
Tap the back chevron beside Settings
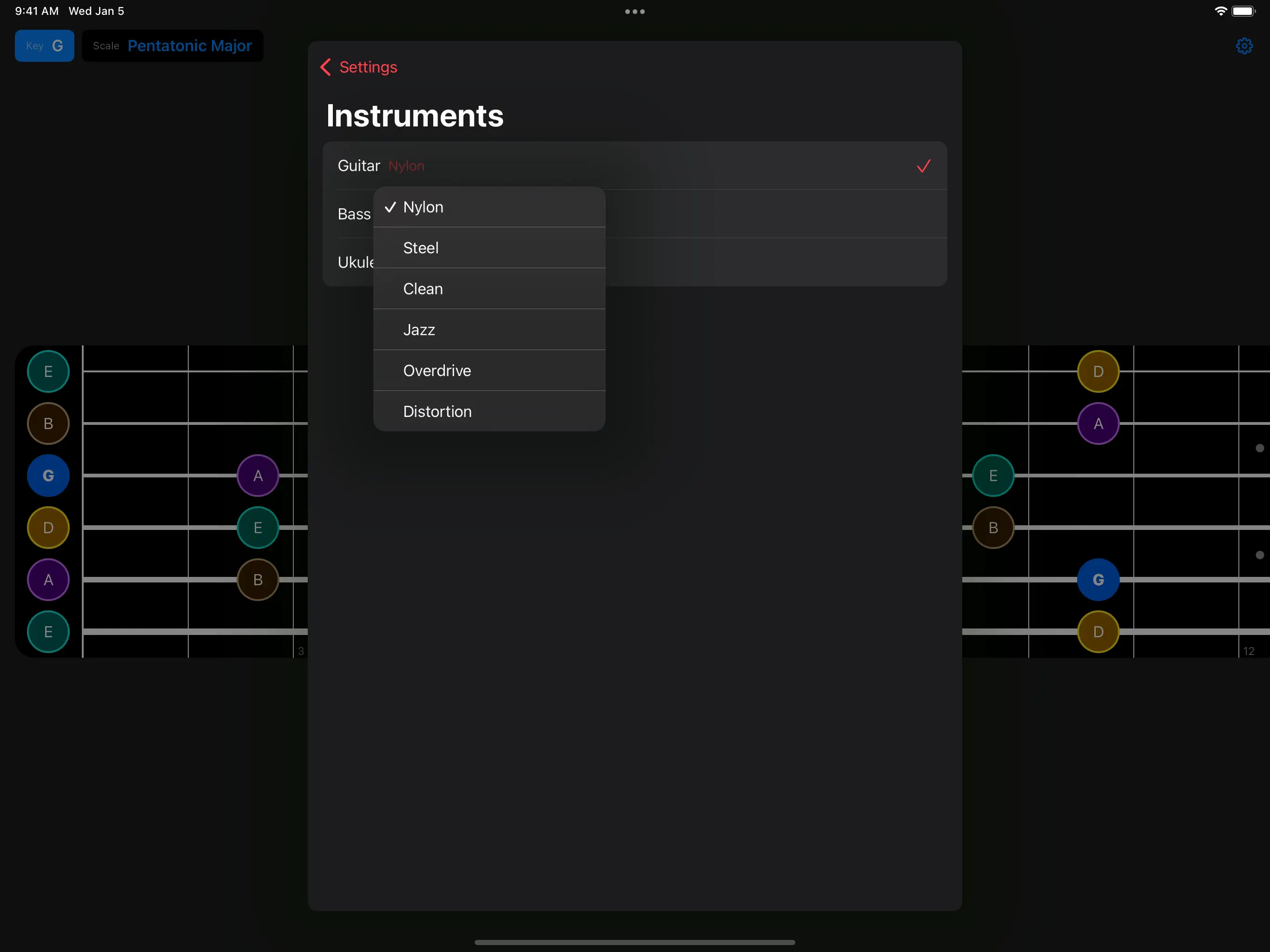tap(325, 67)
